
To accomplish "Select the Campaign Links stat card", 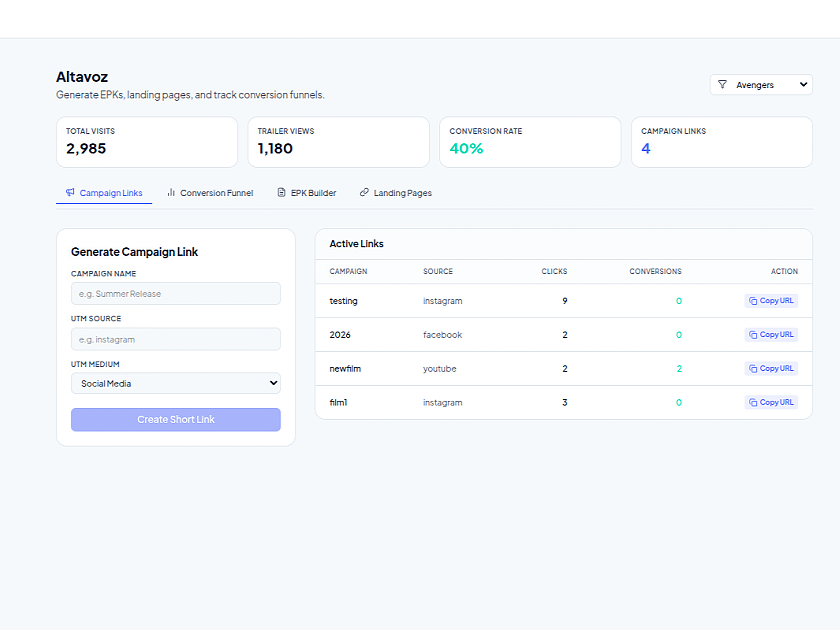I will pos(721,142).
